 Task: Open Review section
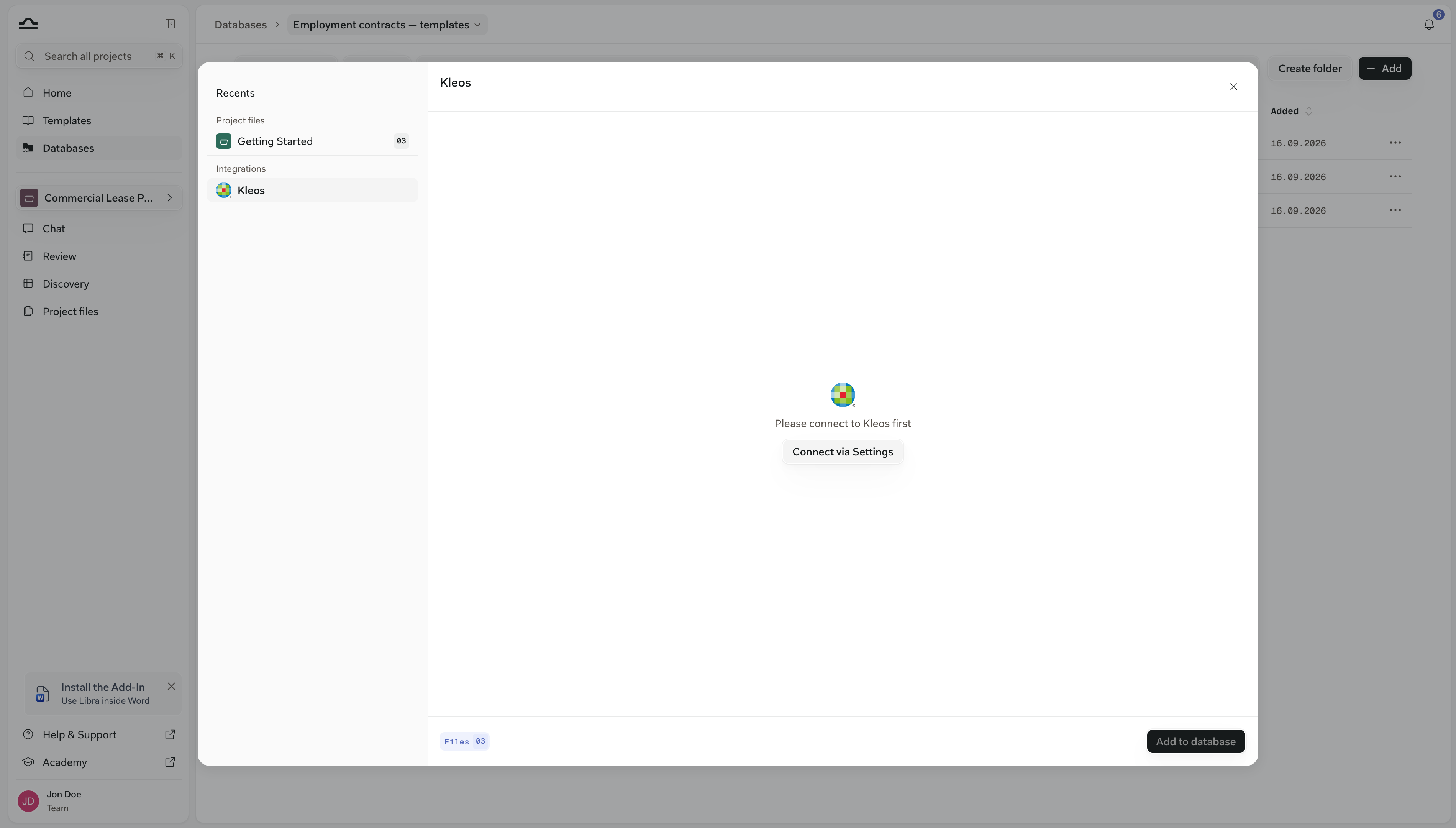[x=99, y=256]
